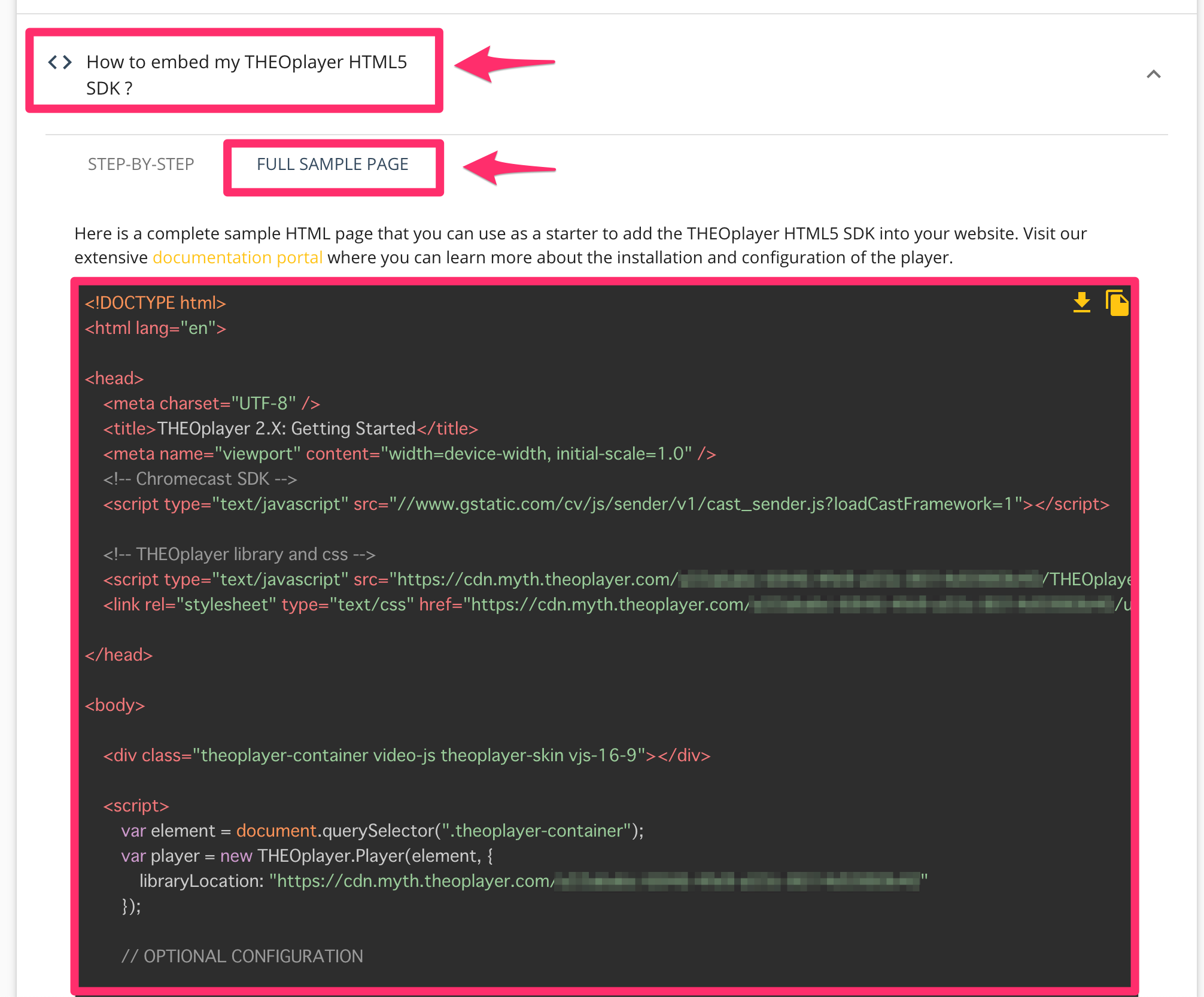Click the copy code to clipboard icon

click(1117, 303)
